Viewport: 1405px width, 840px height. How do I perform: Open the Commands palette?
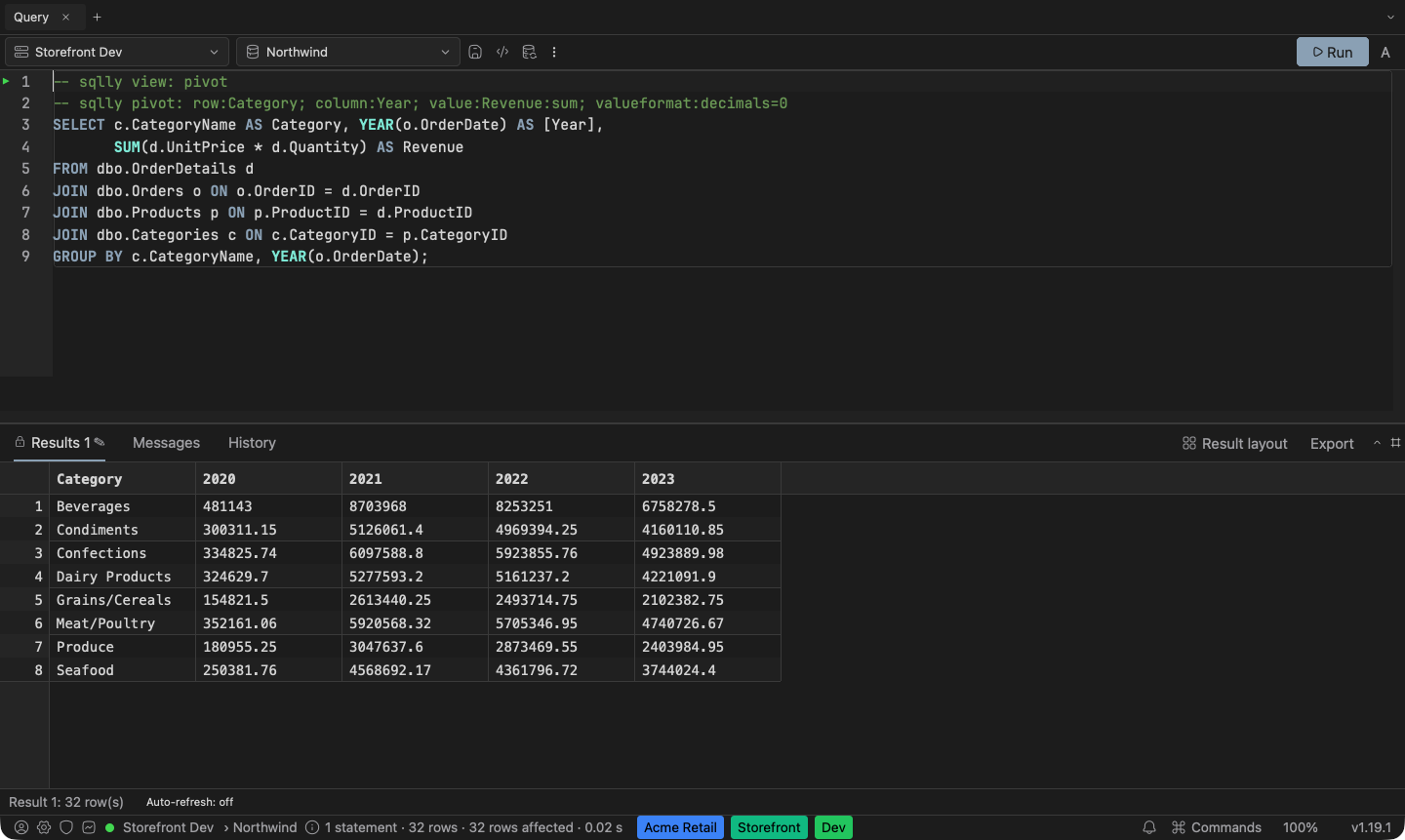pos(1217,827)
